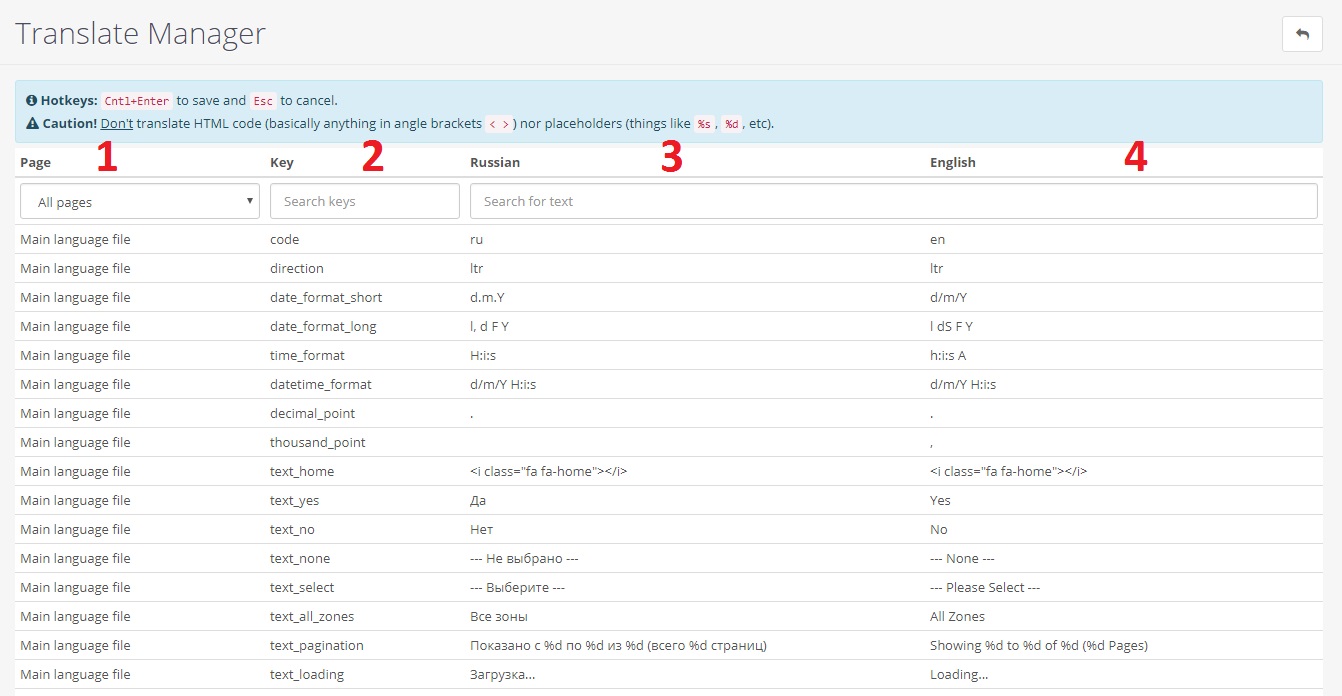This screenshot has width=1342, height=696.
Task: Edit the English "Yes" translation
Action: [940, 501]
